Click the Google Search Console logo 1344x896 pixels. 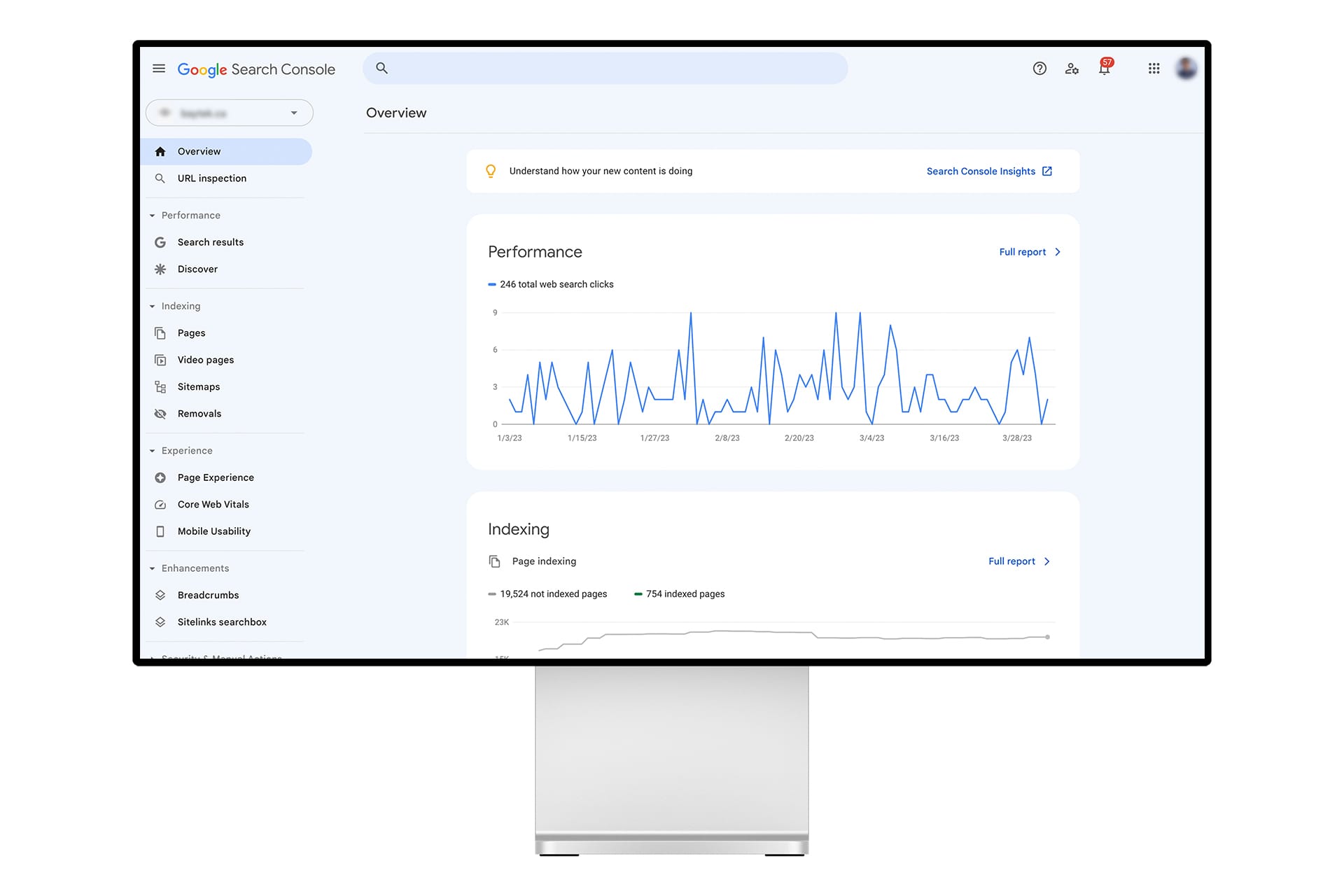click(256, 69)
